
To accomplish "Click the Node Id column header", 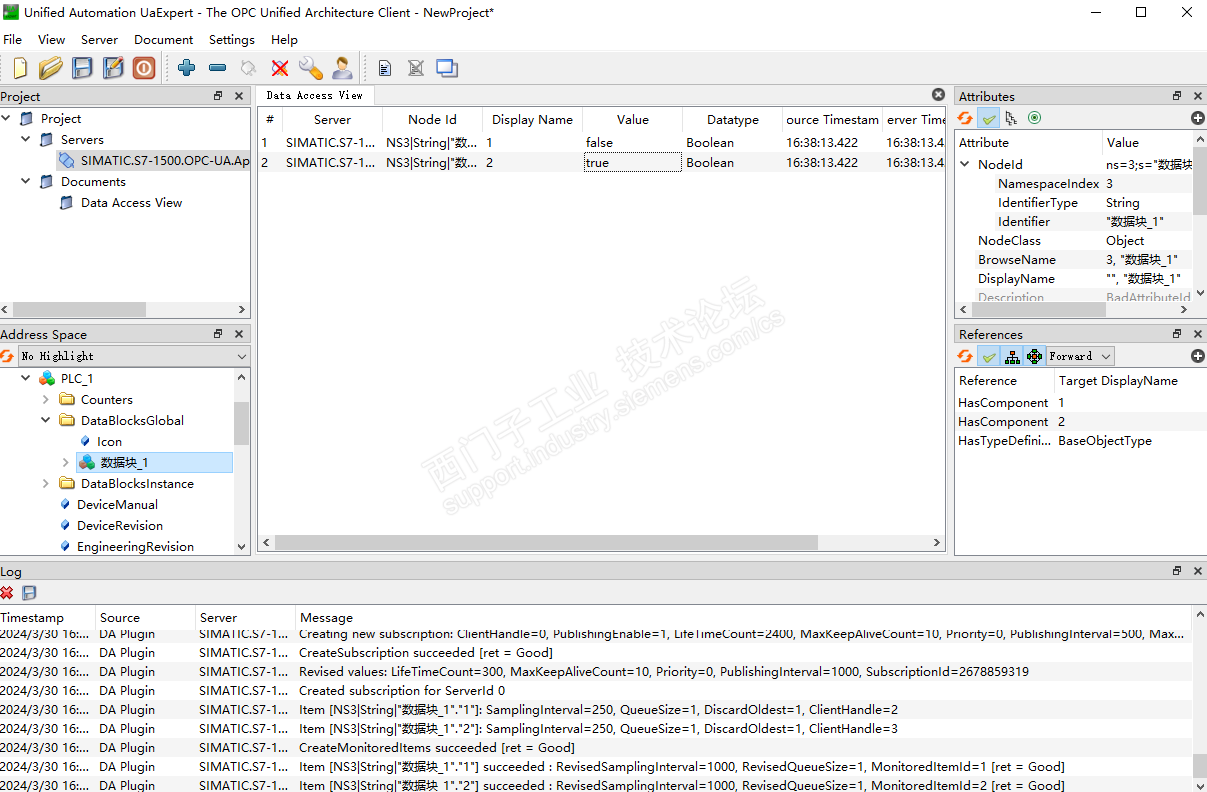I will pos(432,120).
